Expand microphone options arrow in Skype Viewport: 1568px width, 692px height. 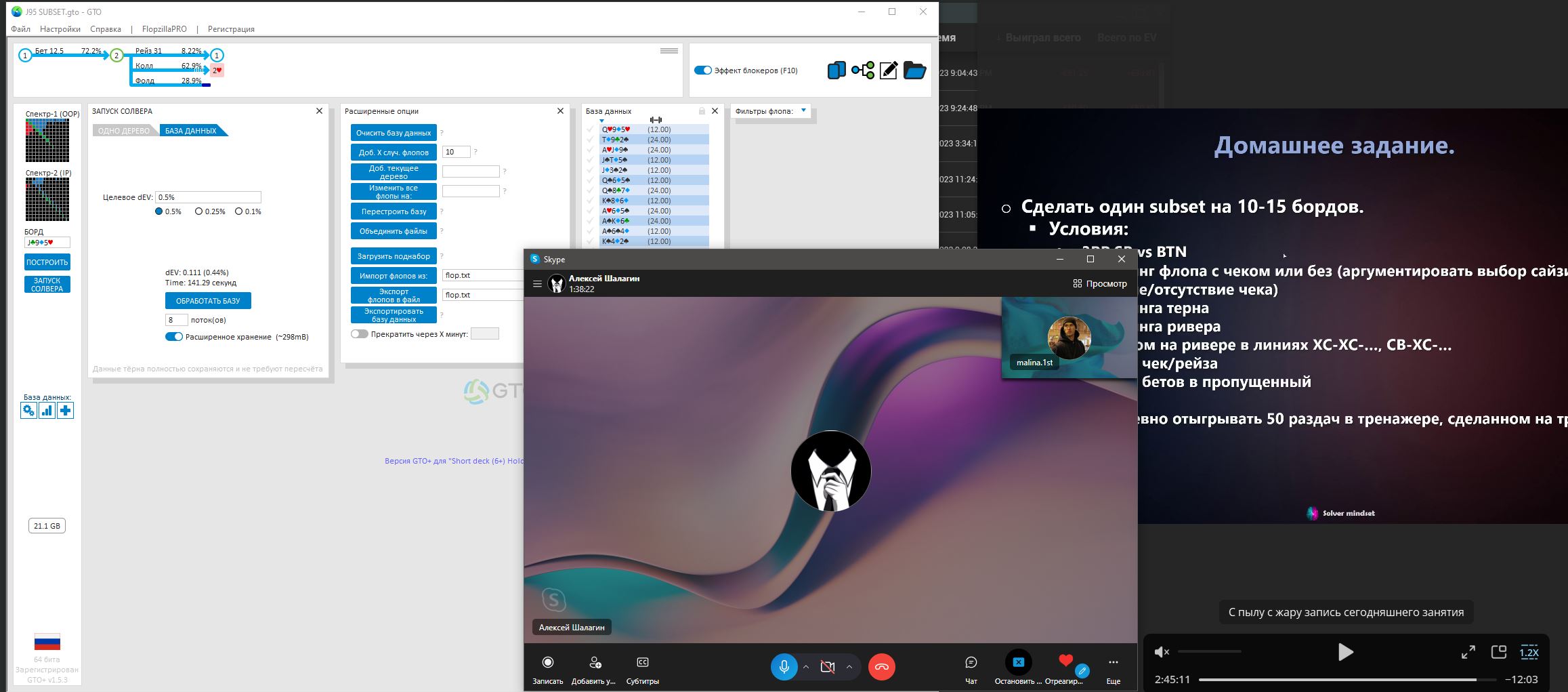tap(806, 667)
